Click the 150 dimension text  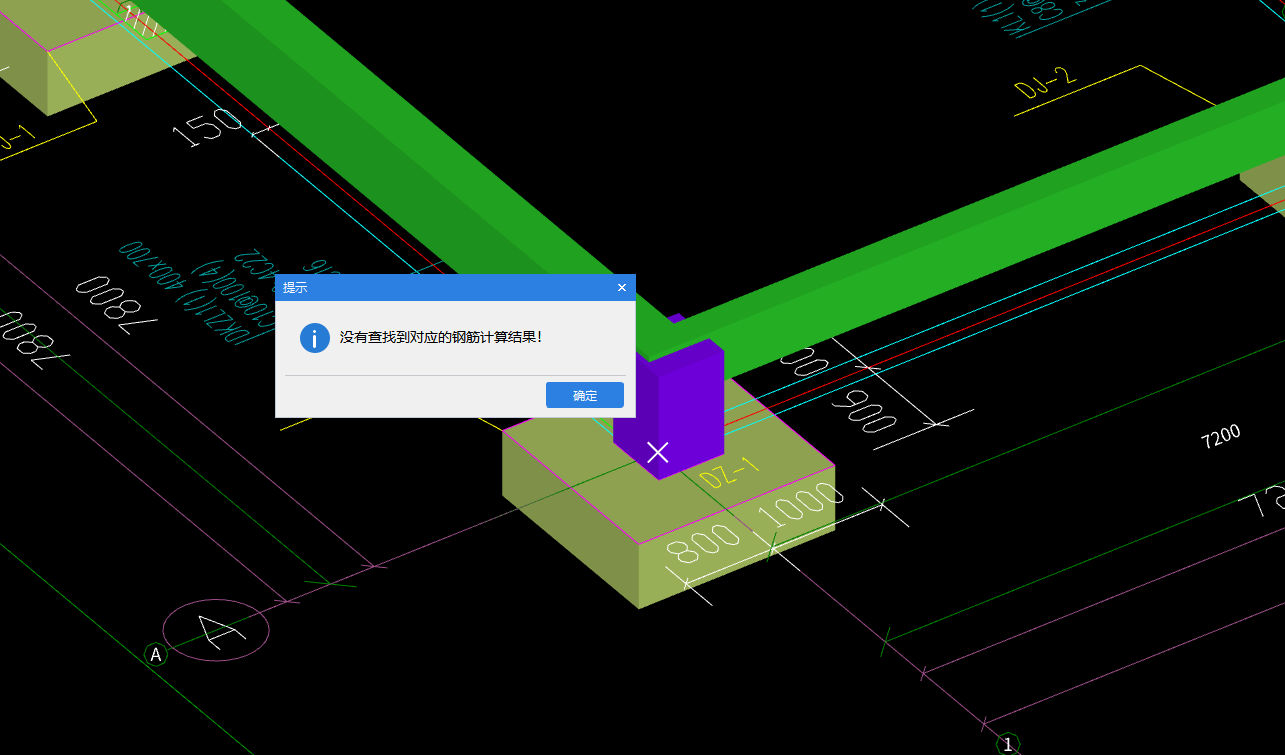tap(209, 127)
